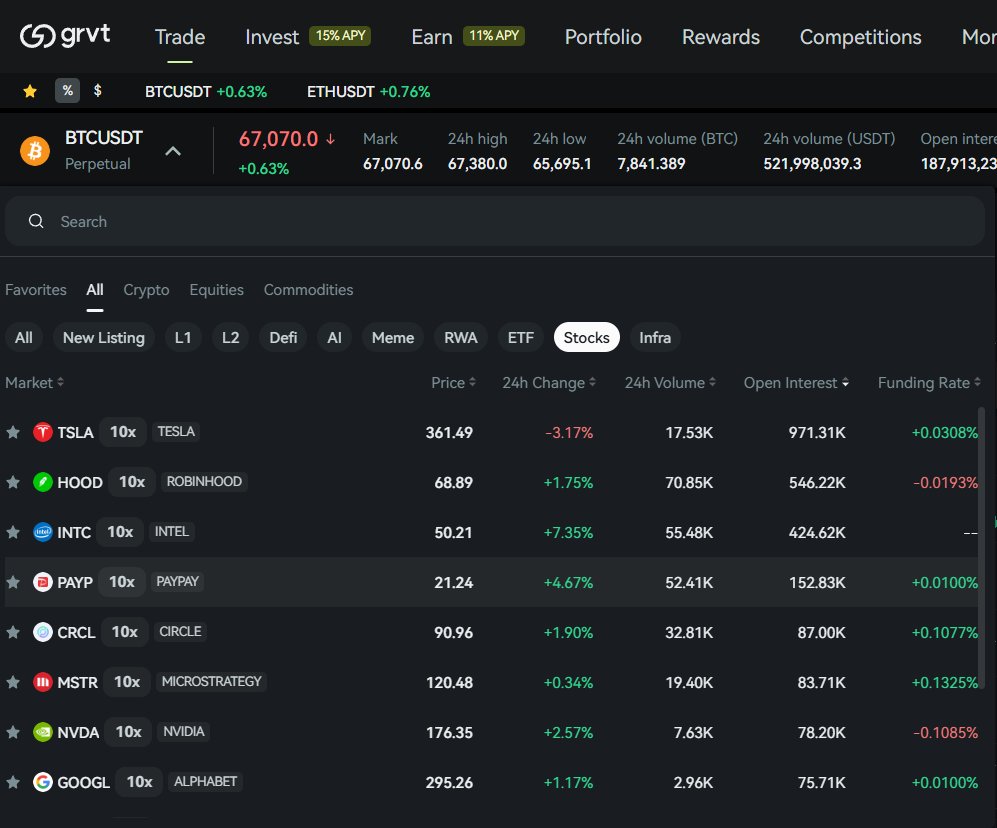This screenshot has width=997, height=828.
Task: Sort by Open Interest column
Action: tap(796, 383)
